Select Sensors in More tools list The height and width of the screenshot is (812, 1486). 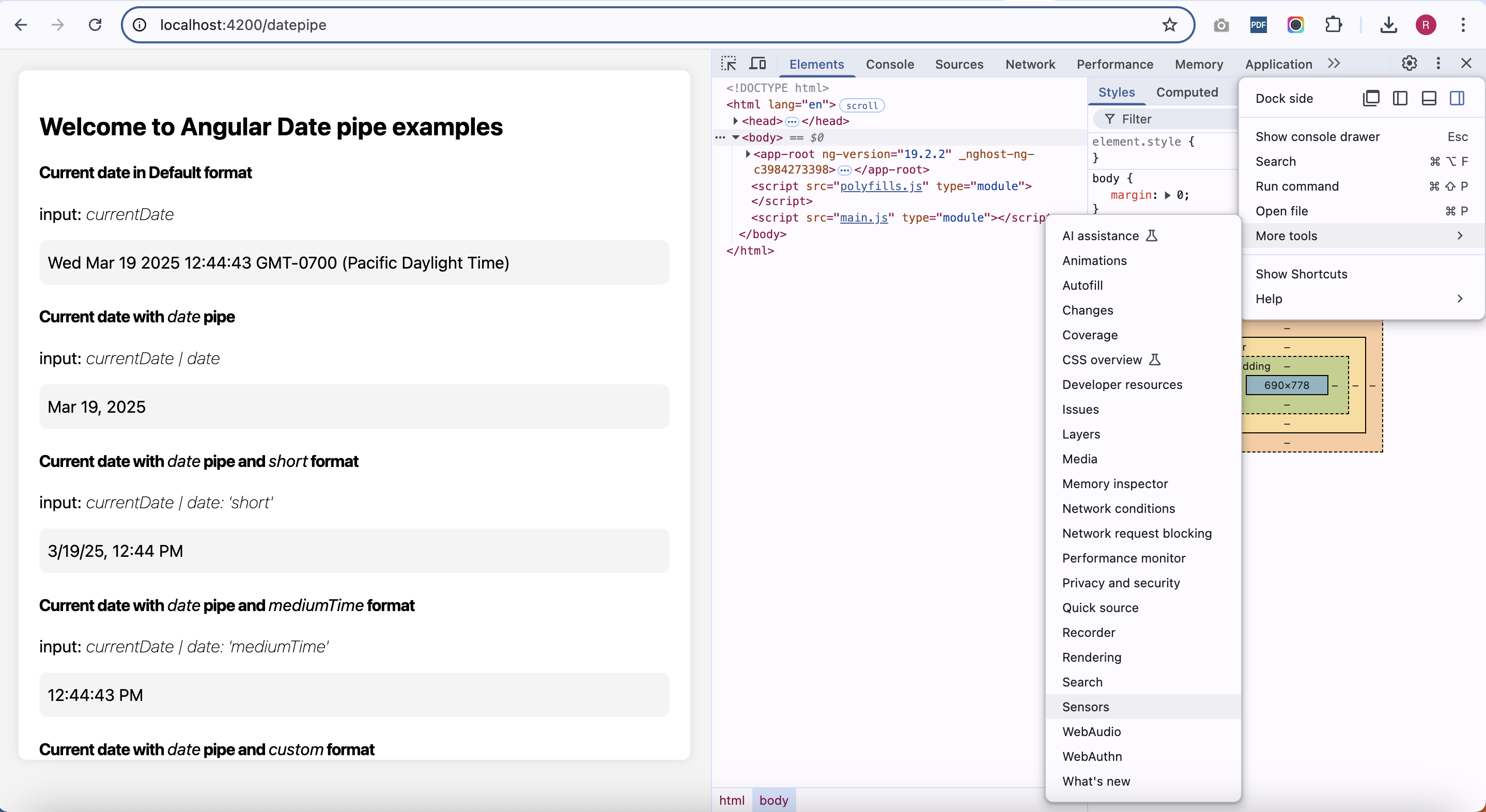coord(1143,707)
